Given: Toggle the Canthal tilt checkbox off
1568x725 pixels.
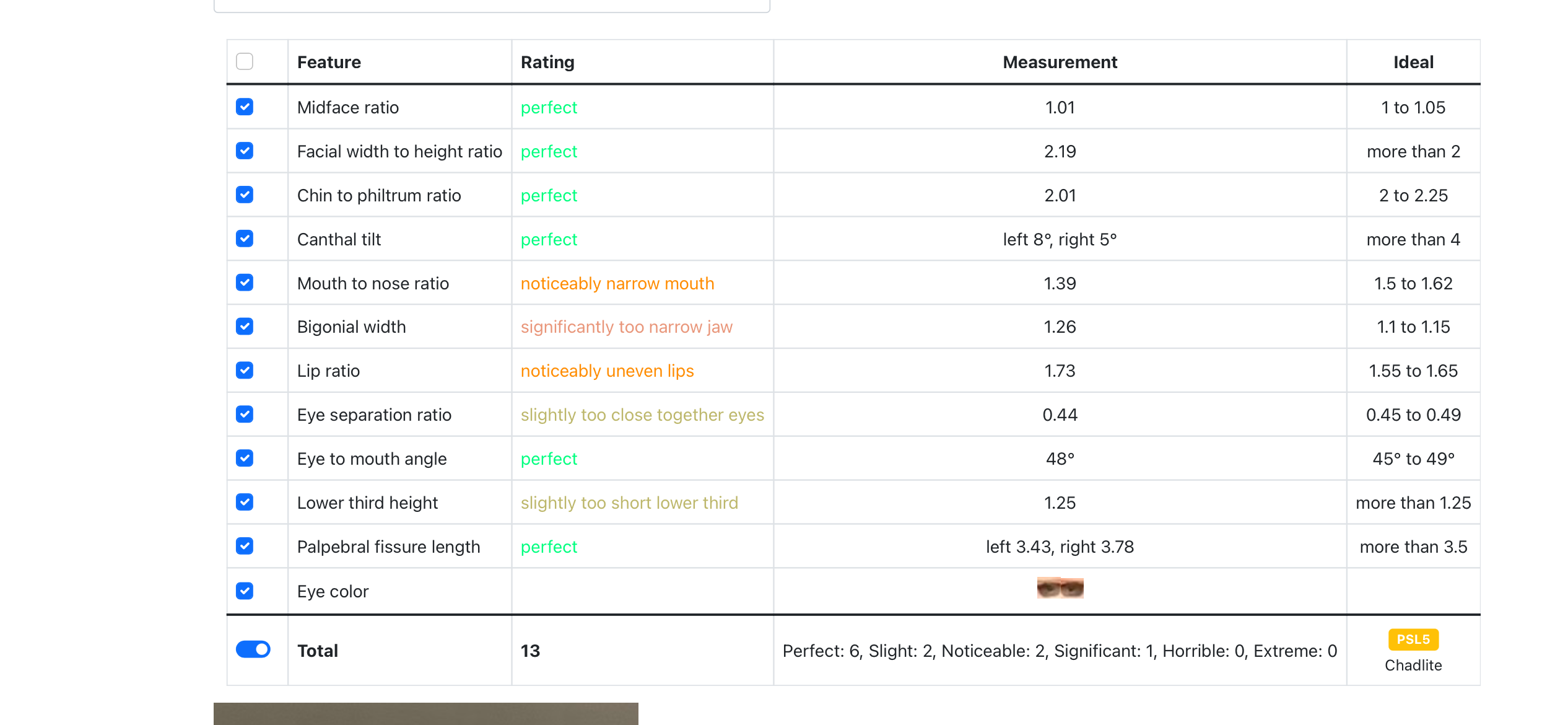Looking at the screenshot, I should (245, 239).
